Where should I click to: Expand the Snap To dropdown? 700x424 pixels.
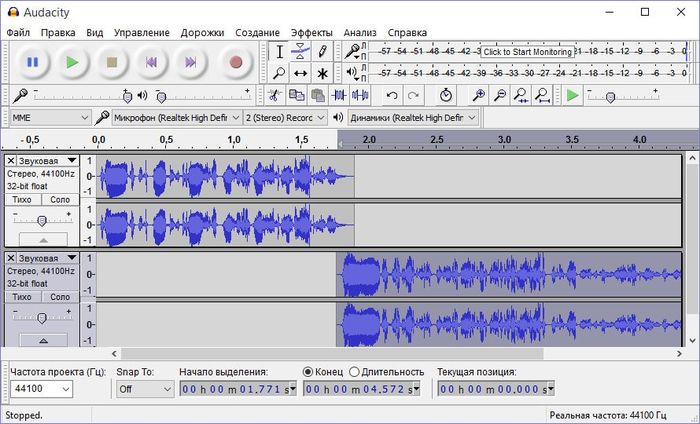point(145,389)
